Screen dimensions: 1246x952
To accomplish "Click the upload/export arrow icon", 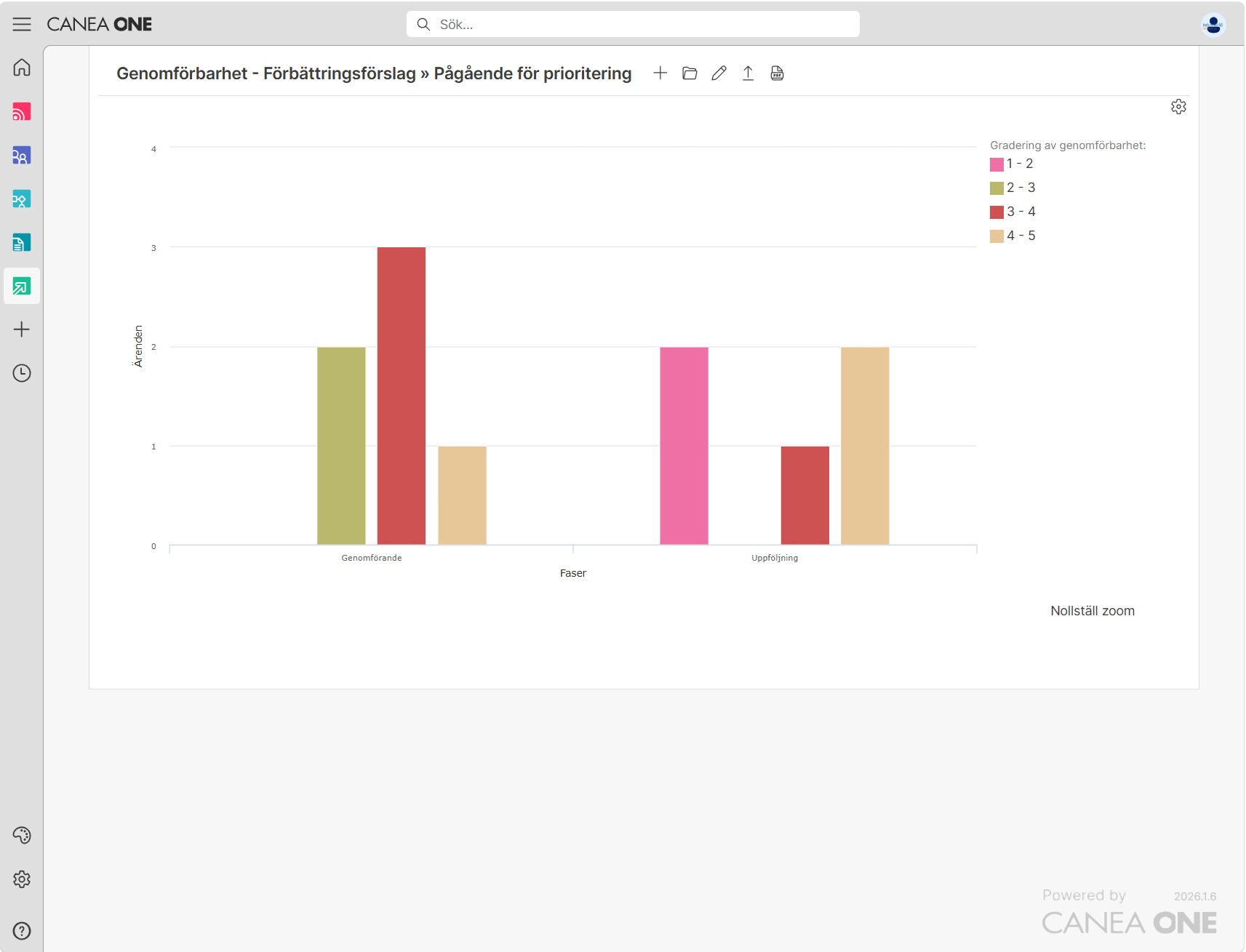I will point(748,73).
